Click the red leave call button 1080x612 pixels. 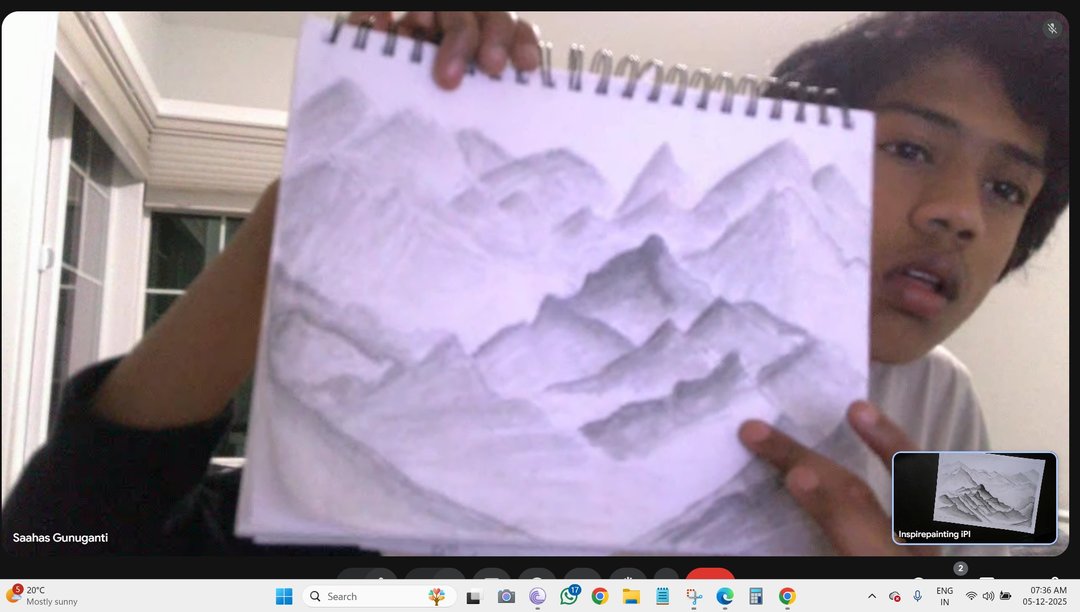pos(710,576)
